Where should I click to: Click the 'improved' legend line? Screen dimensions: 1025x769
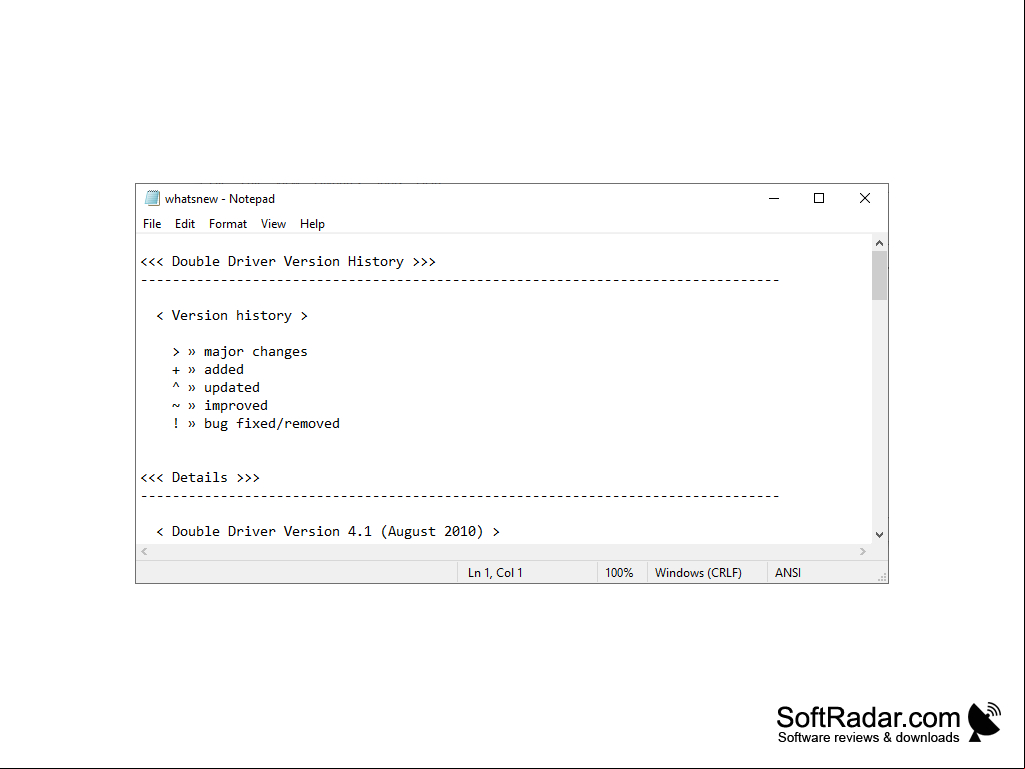point(220,405)
